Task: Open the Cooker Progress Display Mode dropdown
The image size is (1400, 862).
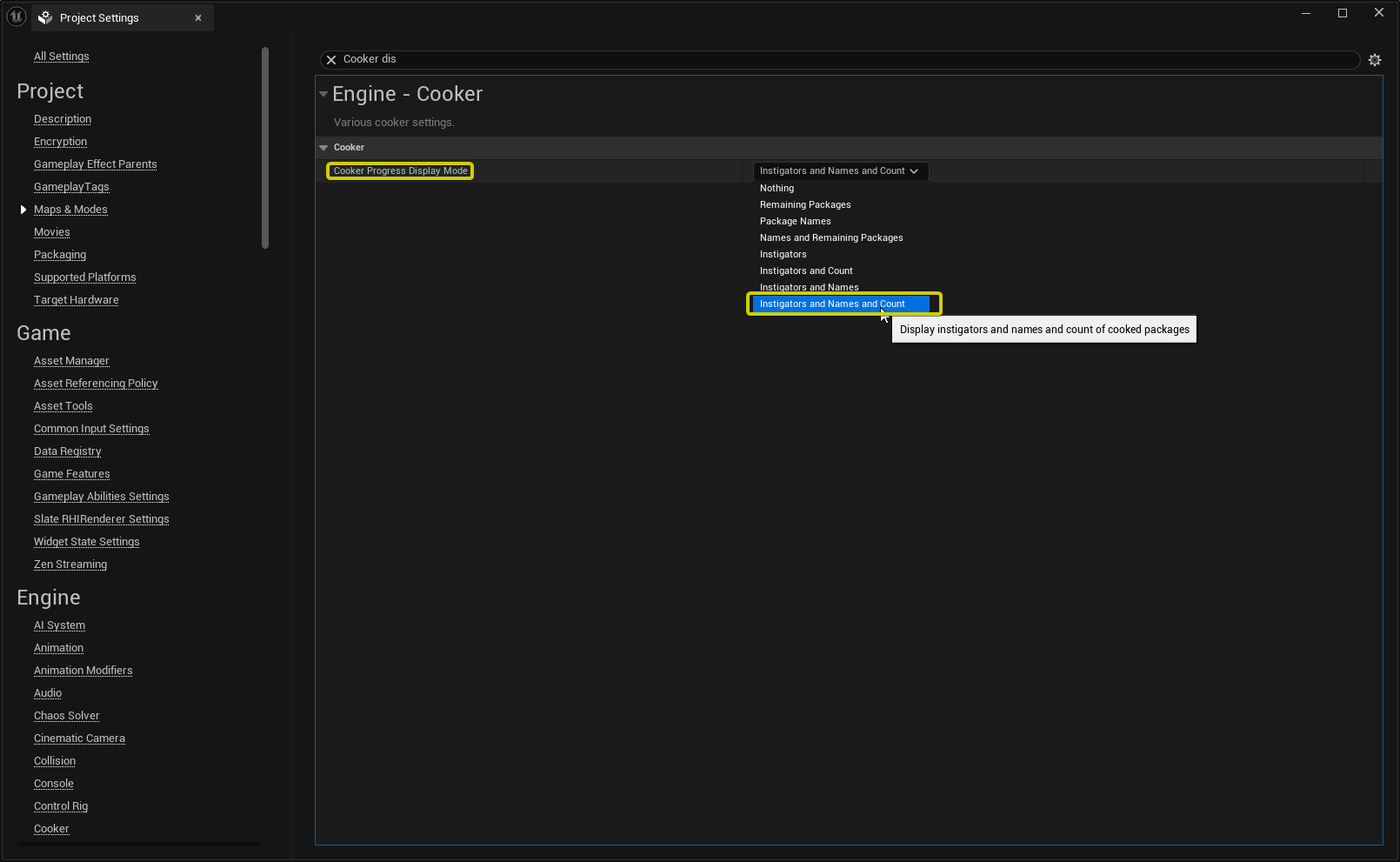Action: pos(839,171)
